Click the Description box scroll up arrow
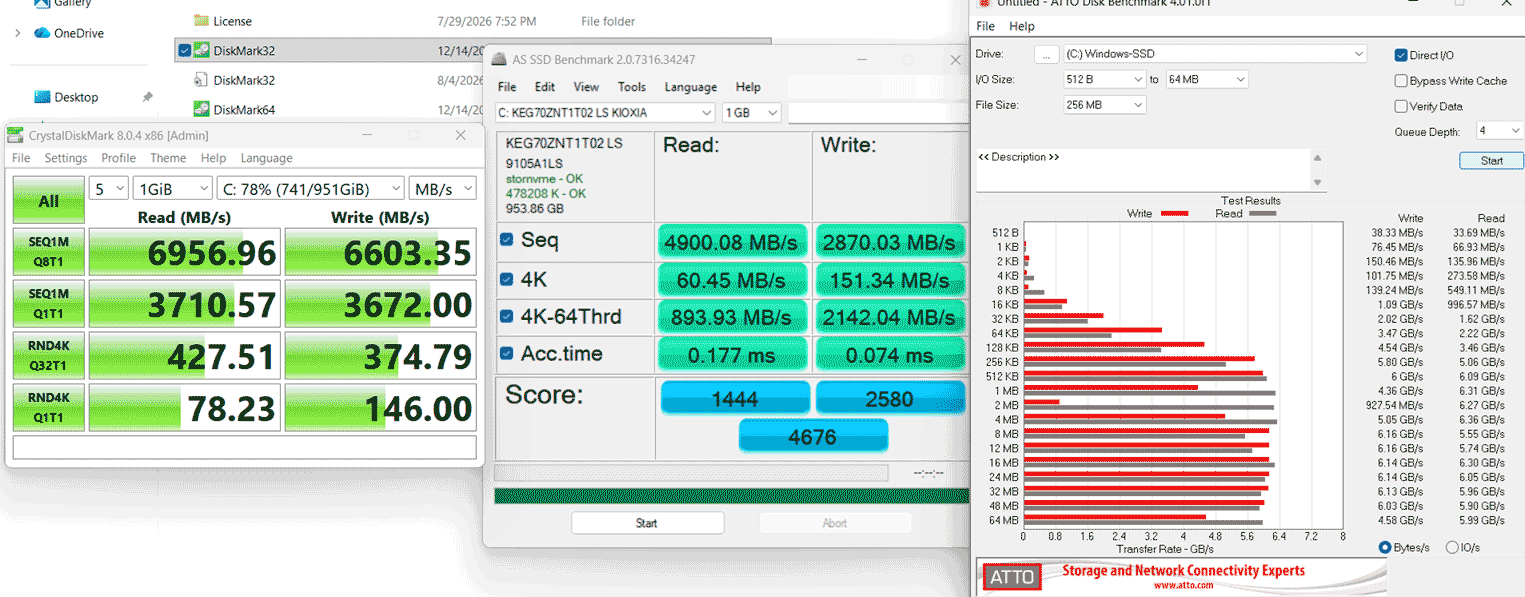This screenshot has width=1525, height=597. tap(1317, 157)
